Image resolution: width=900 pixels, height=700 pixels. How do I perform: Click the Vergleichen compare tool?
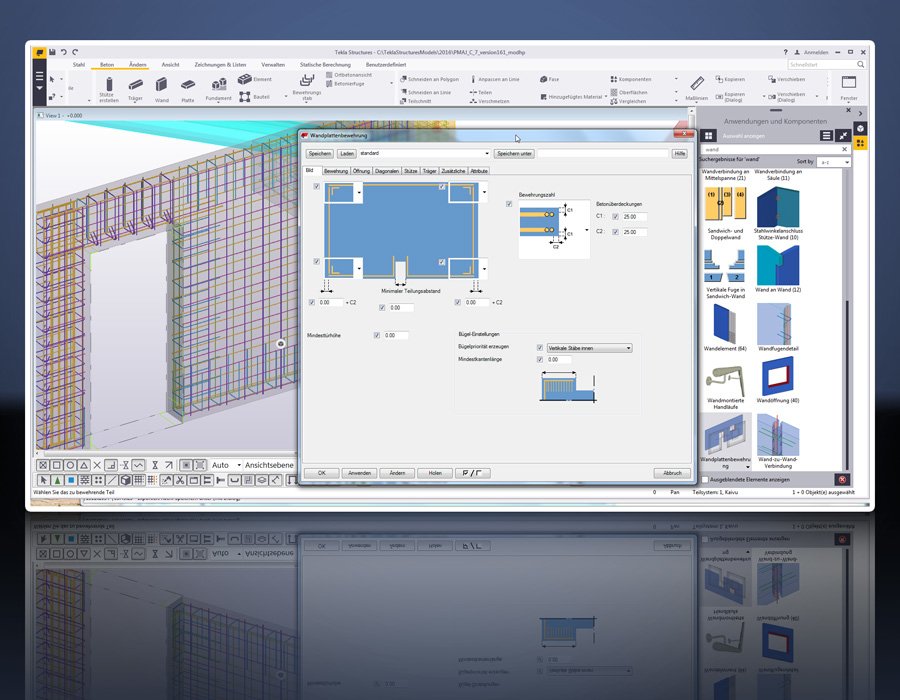[x=629, y=102]
